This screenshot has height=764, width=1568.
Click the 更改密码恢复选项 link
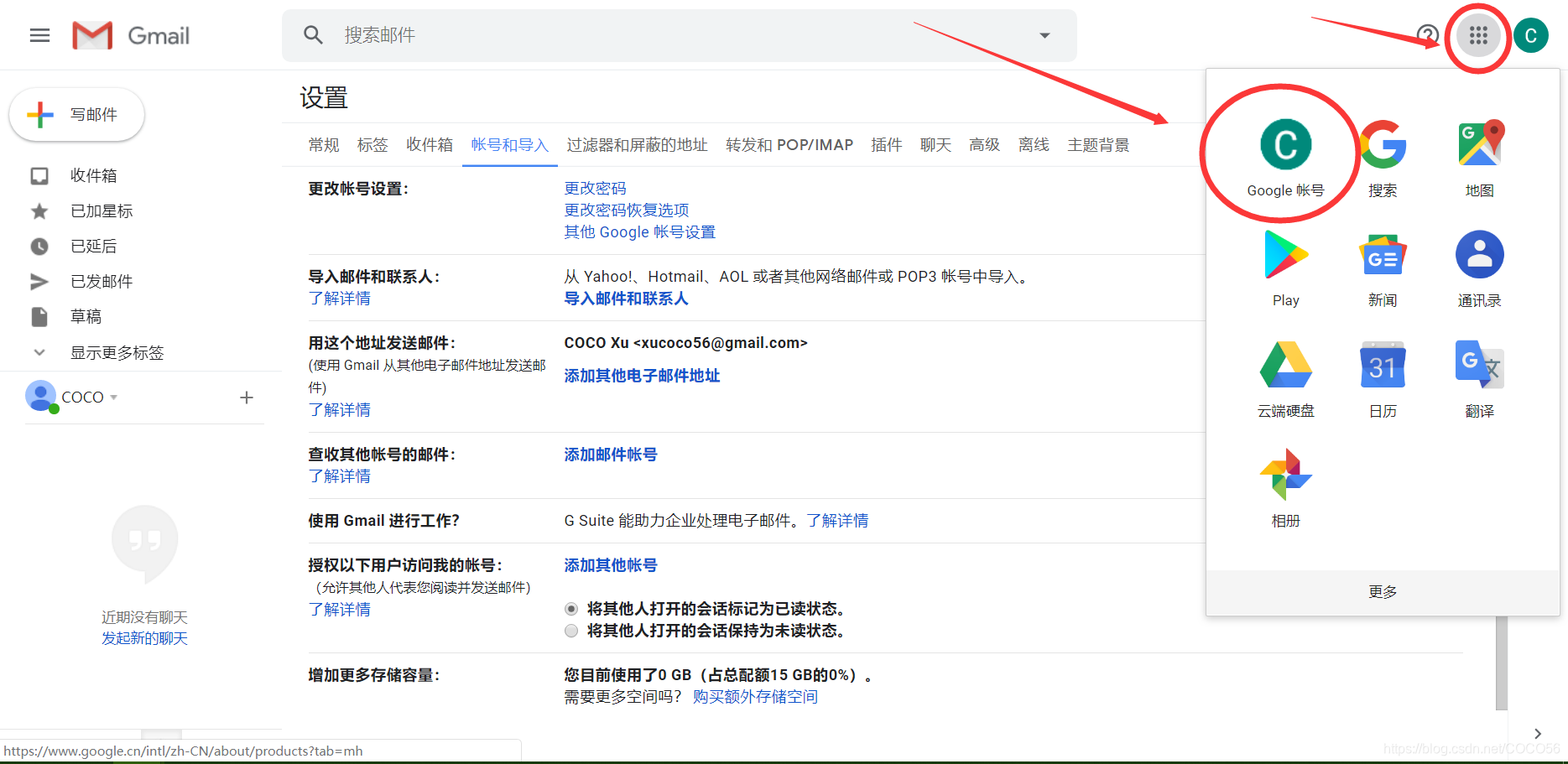coord(626,210)
